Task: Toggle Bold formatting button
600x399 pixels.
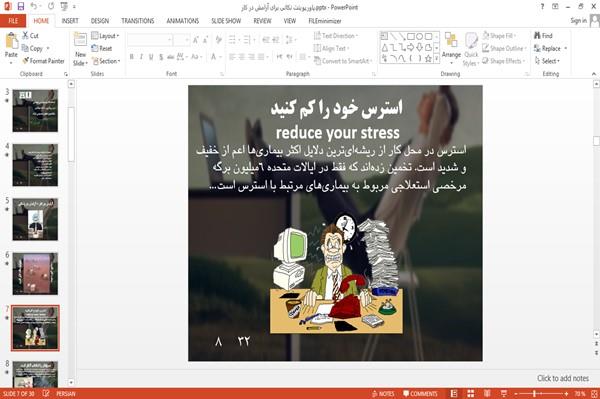Action: (x=132, y=57)
